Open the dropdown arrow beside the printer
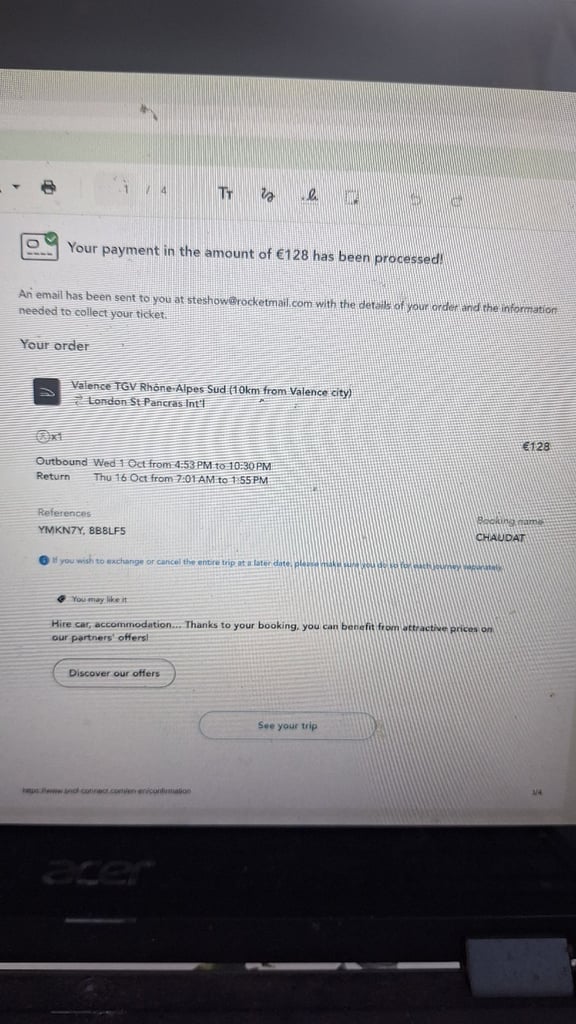Image resolution: width=576 pixels, height=1024 pixels. [16, 187]
